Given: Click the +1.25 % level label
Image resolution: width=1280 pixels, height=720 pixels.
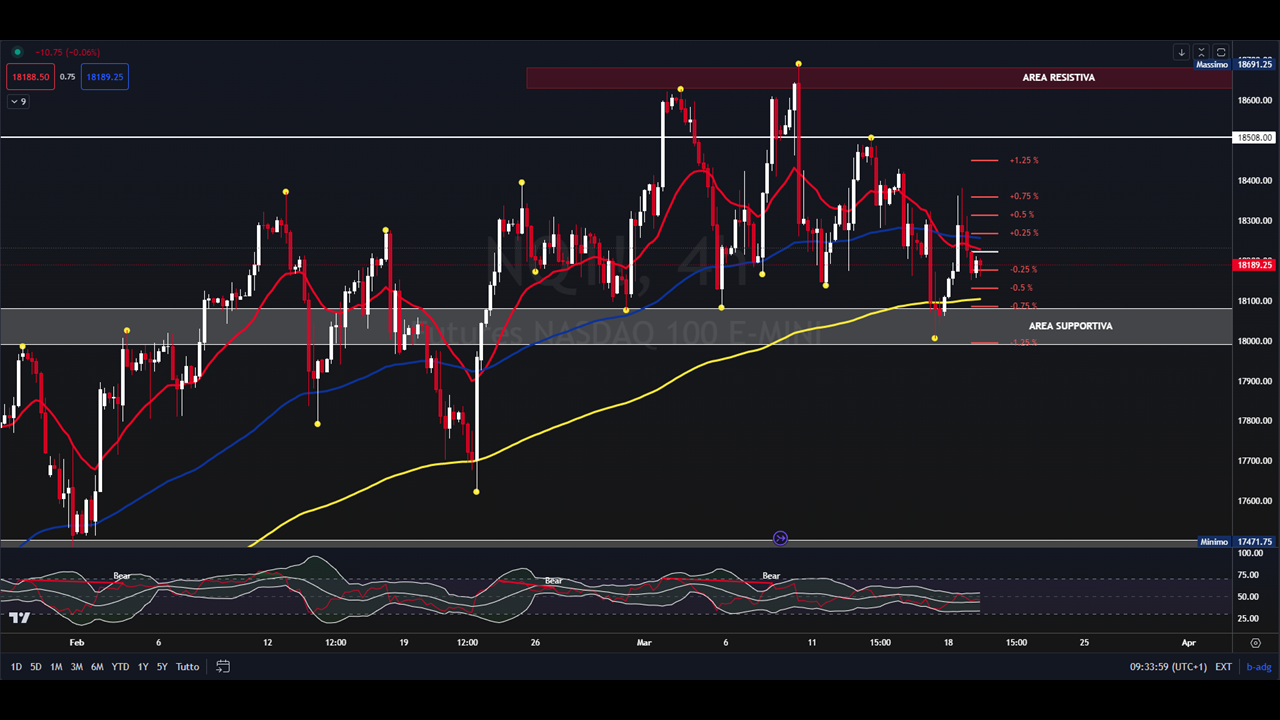Looking at the screenshot, I should pyautogui.click(x=1024, y=160).
